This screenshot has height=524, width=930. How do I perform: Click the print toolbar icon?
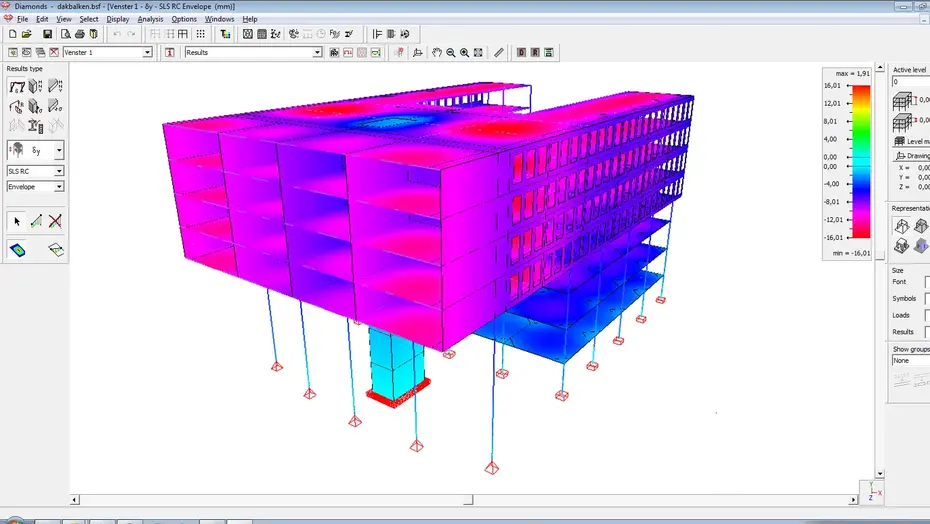(79, 34)
